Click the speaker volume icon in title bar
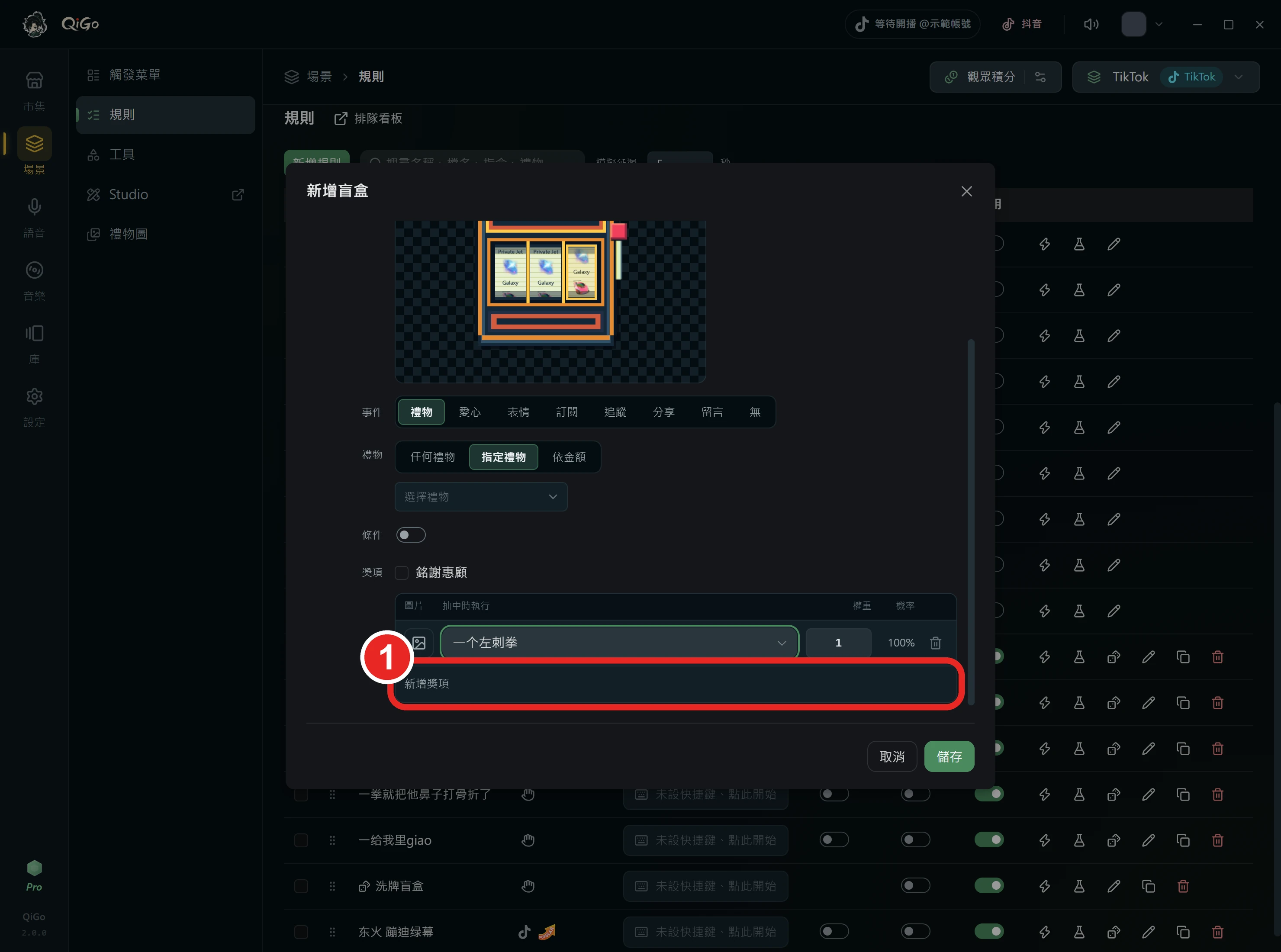Image resolution: width=1281 pixels, height=952 pixels. pos(1090,24)
